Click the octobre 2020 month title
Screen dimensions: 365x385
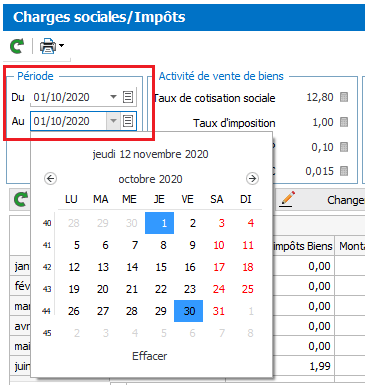pos(150,179)
